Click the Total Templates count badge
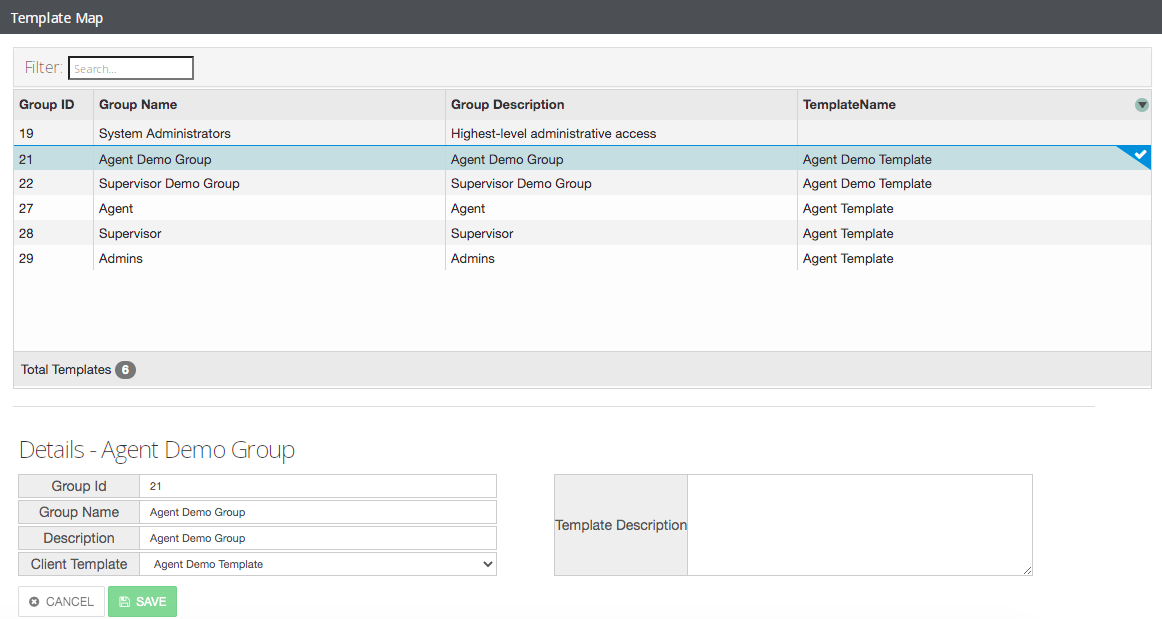This screenshot has height=619, width=1162. [125, 369]
